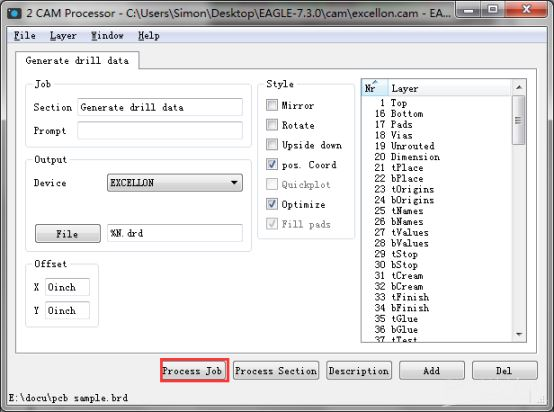Select layer 36 bGlue
This screenshot has height=412, width=554.
(x=437, y=329)
